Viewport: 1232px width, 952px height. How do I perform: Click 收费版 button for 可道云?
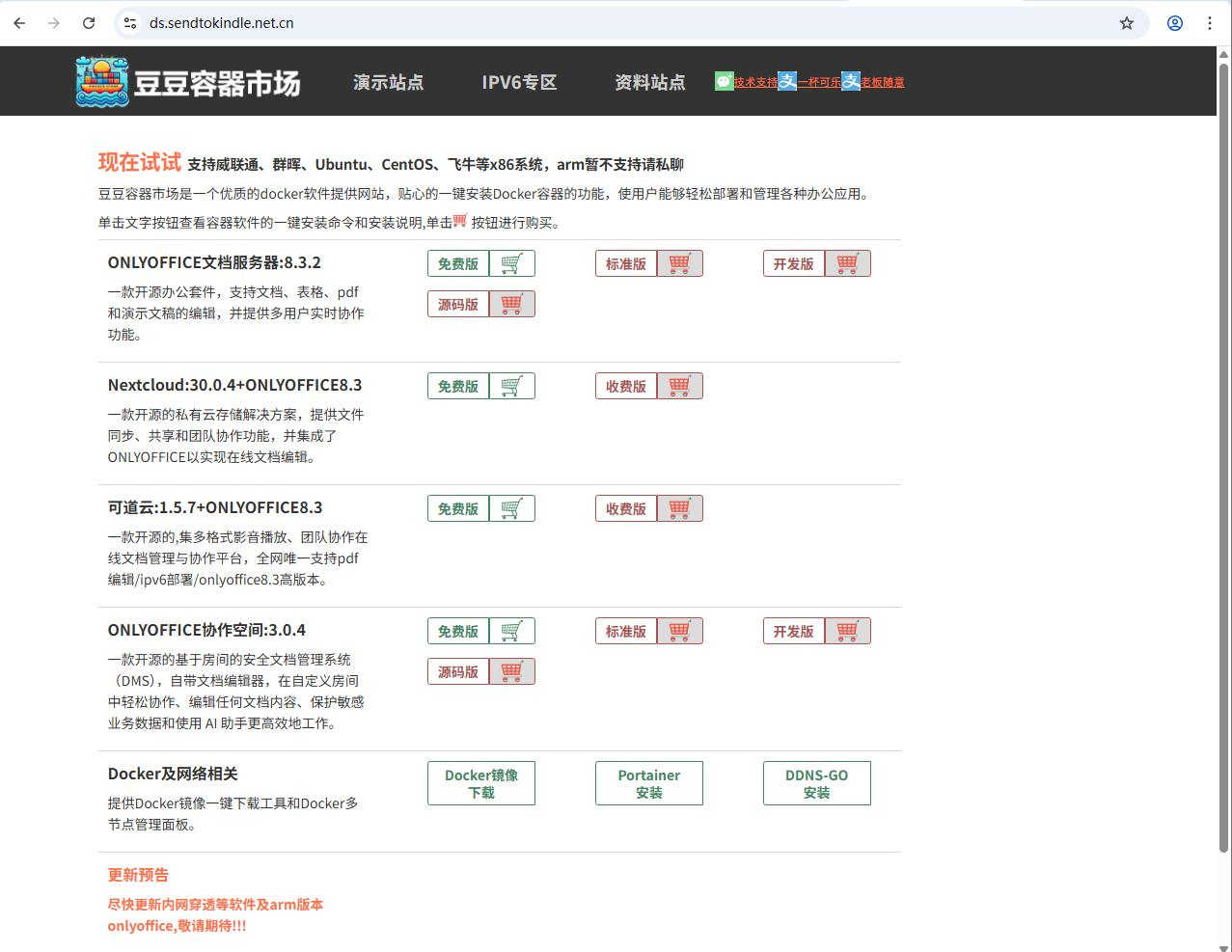(x=626, y=508)
